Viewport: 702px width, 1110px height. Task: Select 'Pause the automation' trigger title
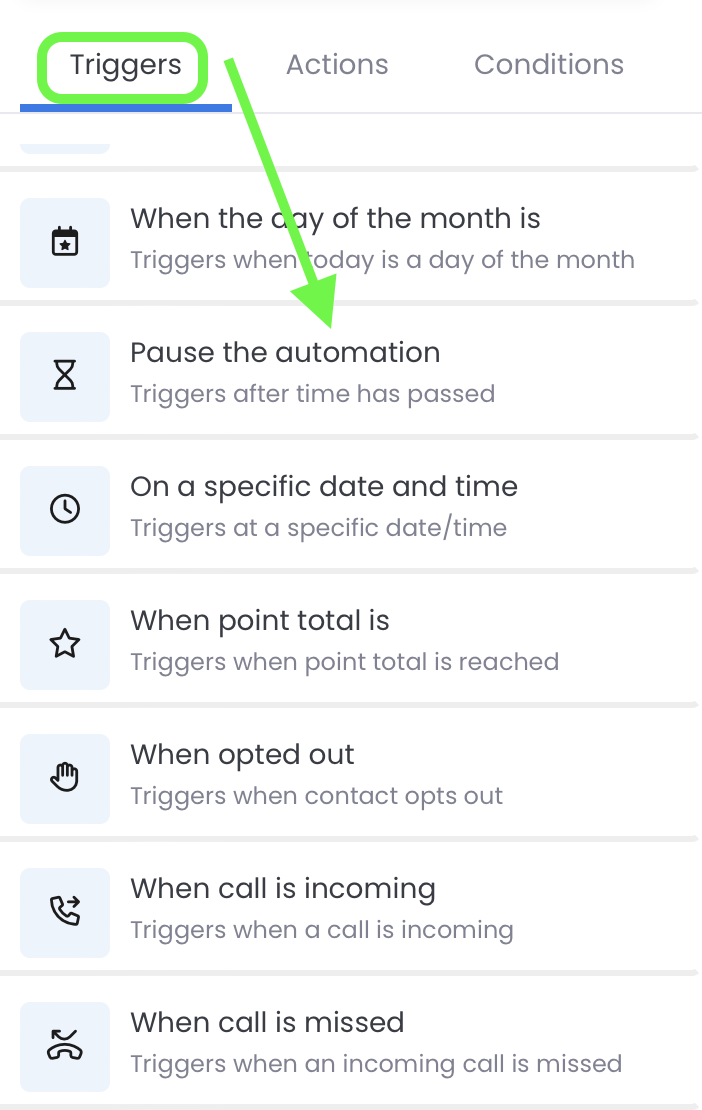285,353
